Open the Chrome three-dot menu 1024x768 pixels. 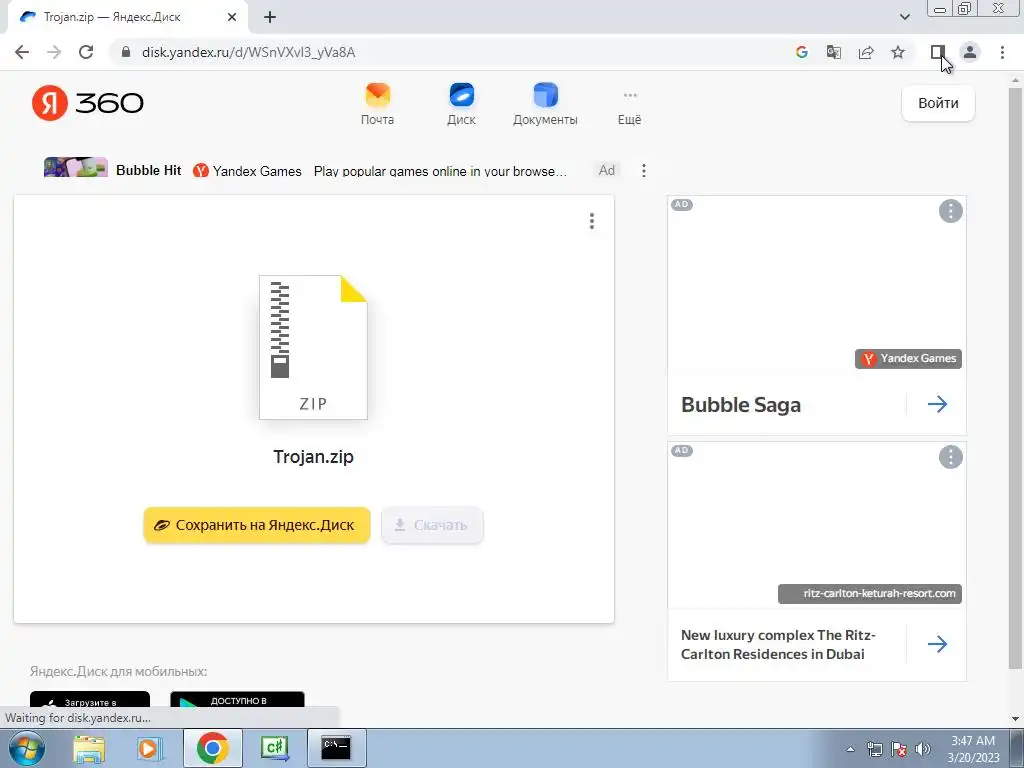[1002, 52]
